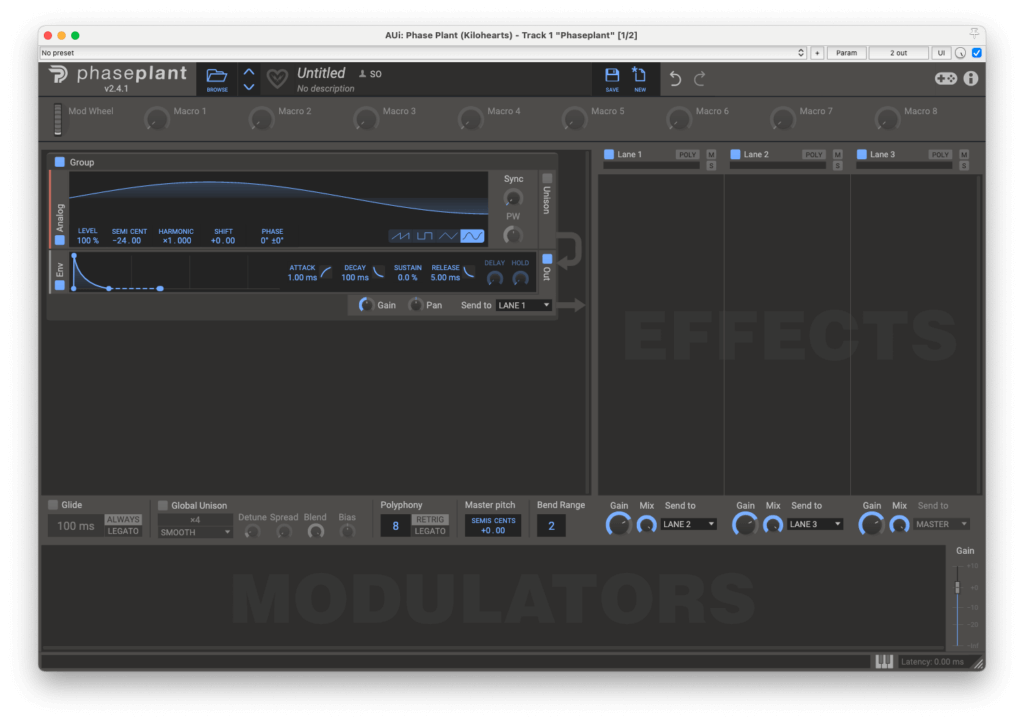The height and width of the screenshot is (722, 1024).
Task: Solo Lane 3 with S button
Action: pyautogui.click(x=964, y=166)
